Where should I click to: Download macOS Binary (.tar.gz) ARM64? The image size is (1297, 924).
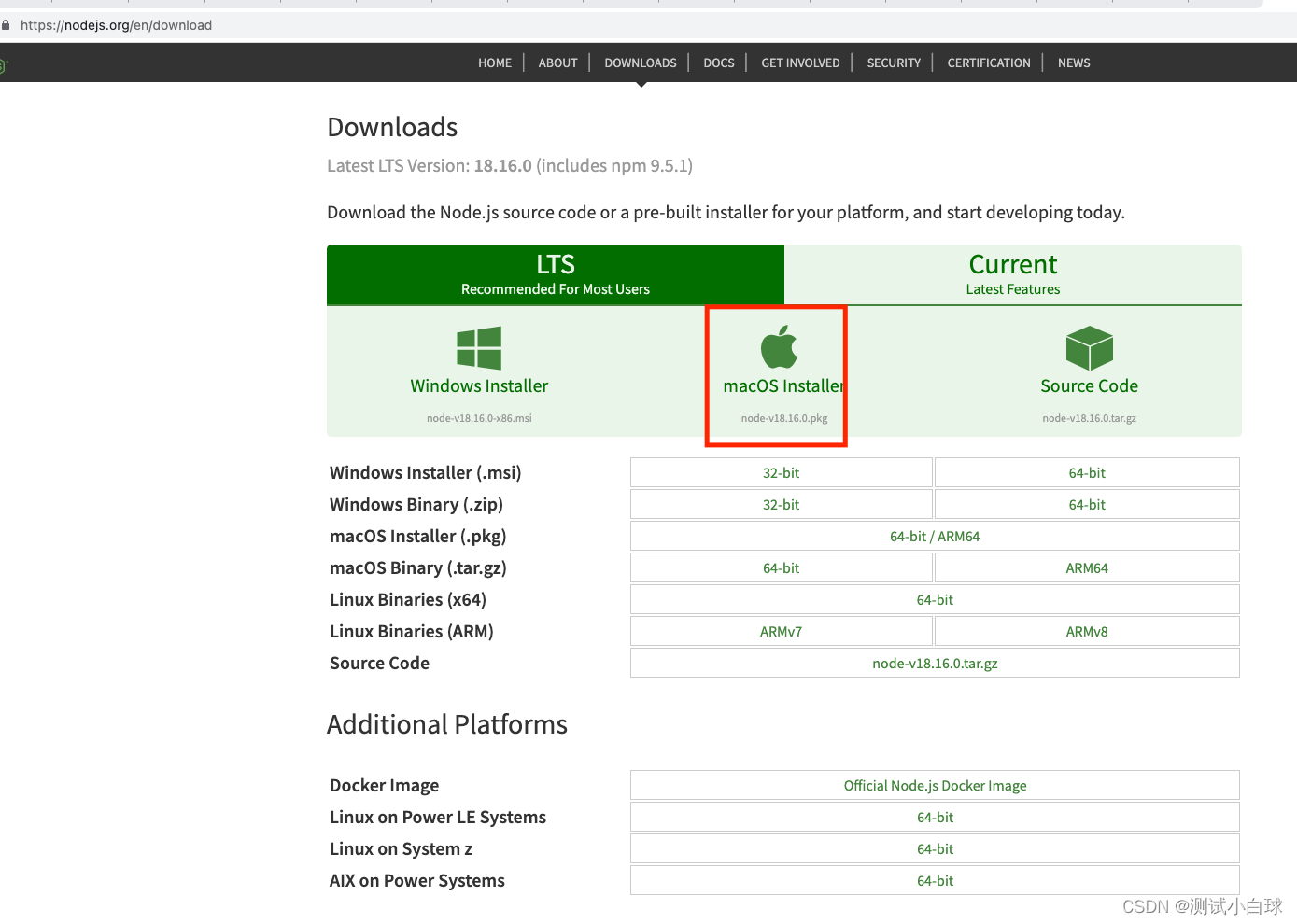[x=1087, y=567]
